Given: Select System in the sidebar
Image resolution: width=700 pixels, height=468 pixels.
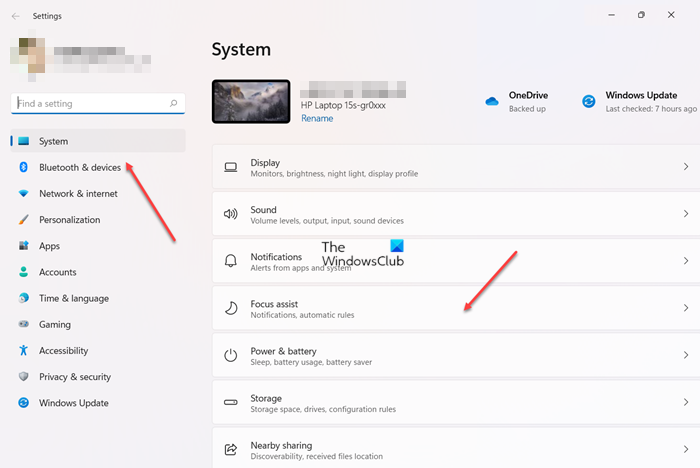Looking at the screenshot, I should tap(98, 141).
